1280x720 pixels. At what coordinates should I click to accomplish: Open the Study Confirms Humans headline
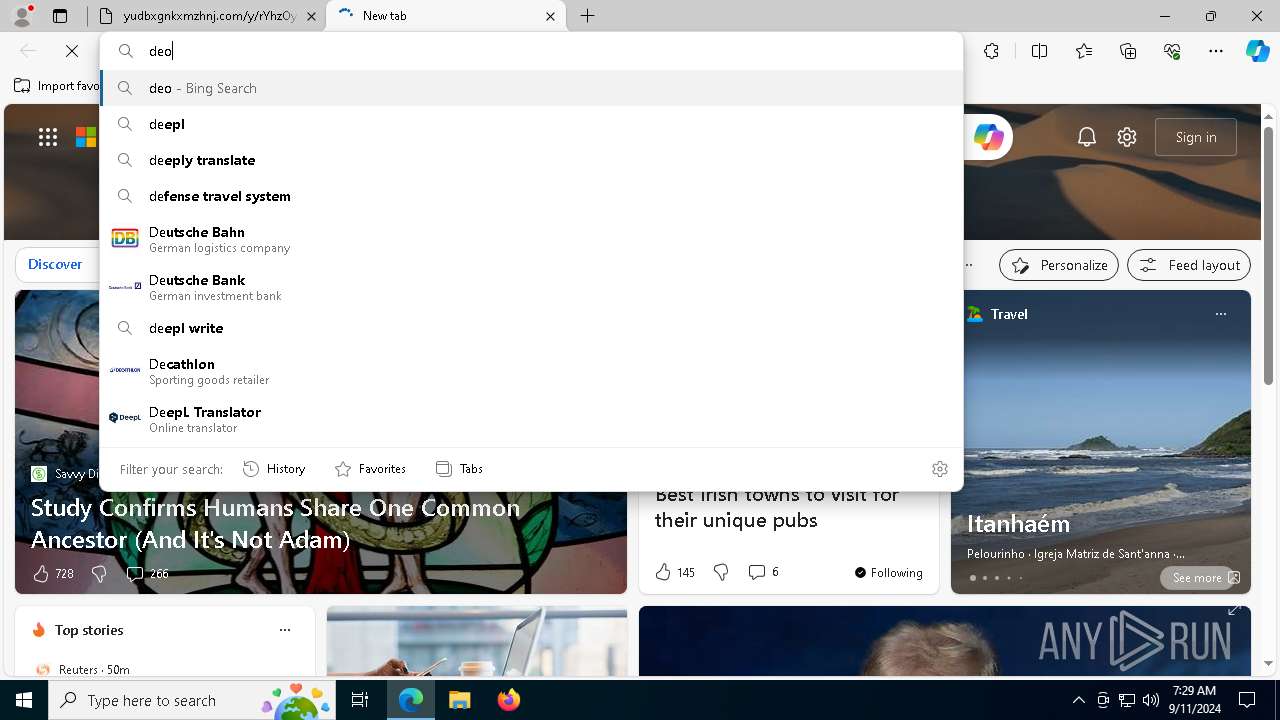(x=276, y=523)
